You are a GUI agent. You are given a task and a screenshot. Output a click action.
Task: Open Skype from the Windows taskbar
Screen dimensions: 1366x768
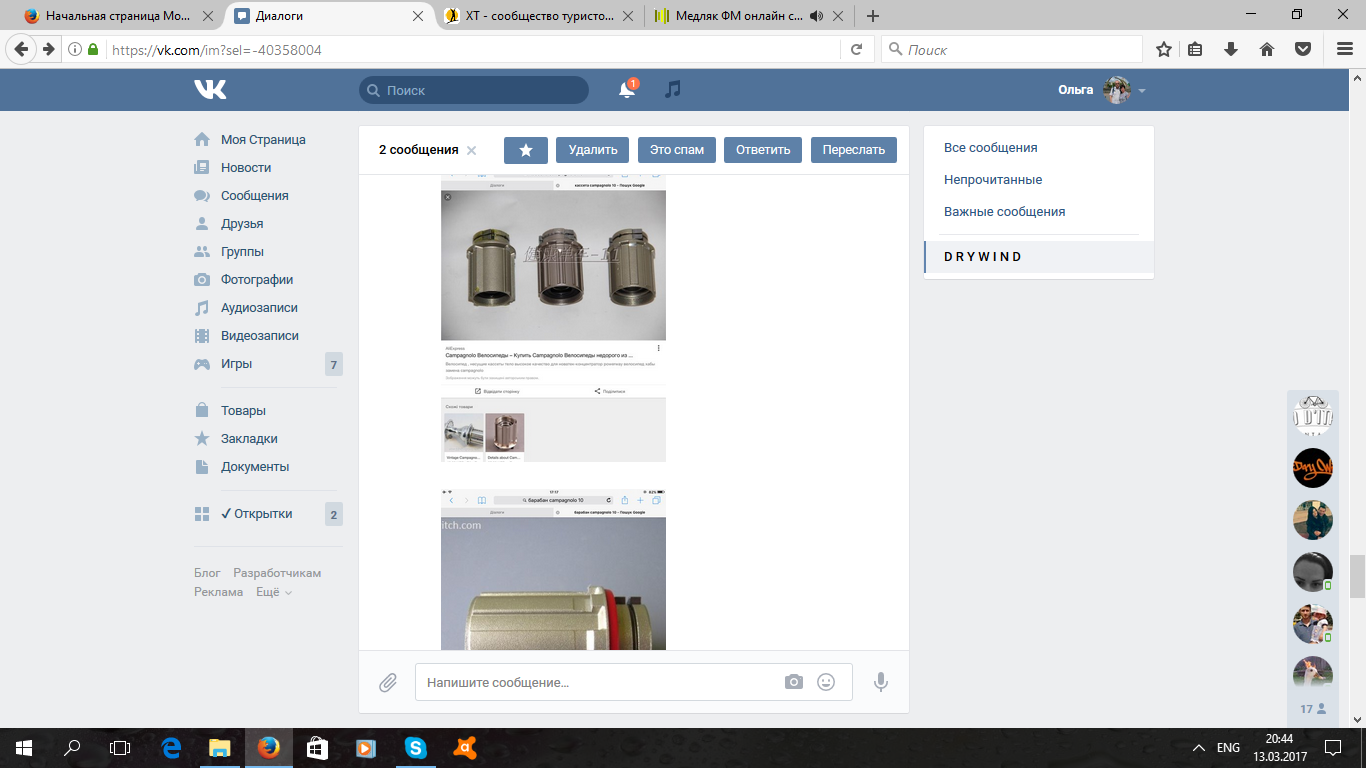click(415, 747)
